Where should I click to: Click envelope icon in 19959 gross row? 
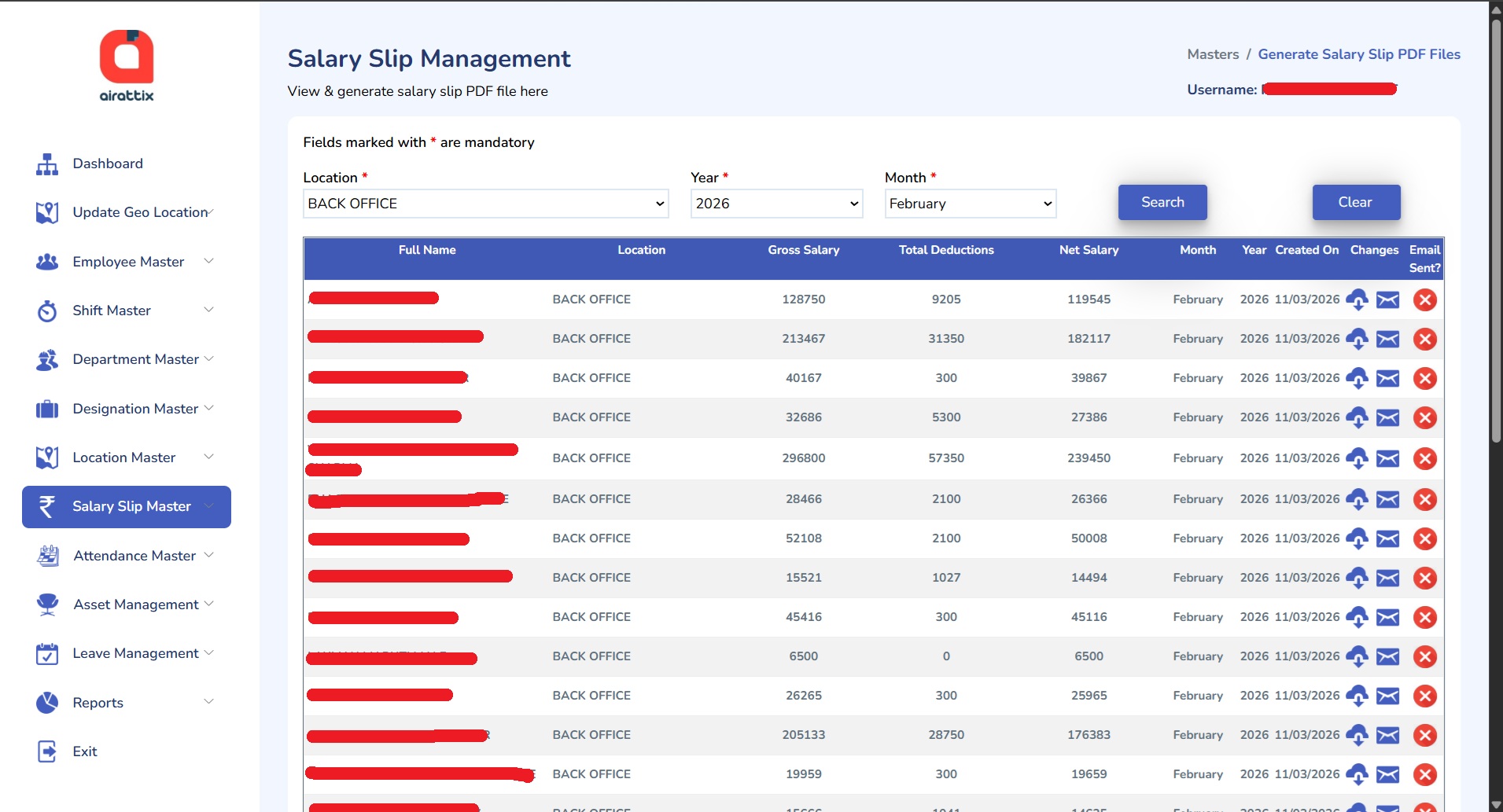tap(1387, 774)
